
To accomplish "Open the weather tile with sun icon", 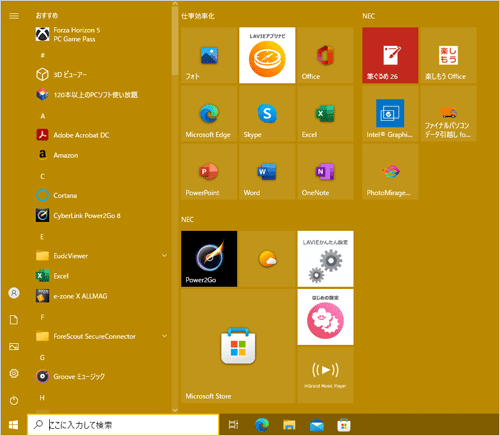I will pos(267,259).
